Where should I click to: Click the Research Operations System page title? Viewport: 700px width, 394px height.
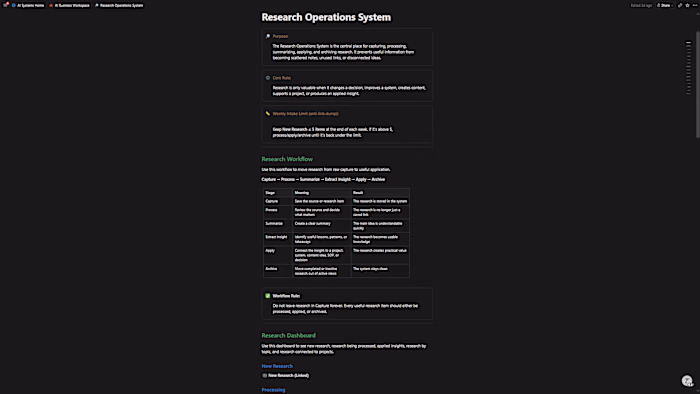tap(326, 17)
